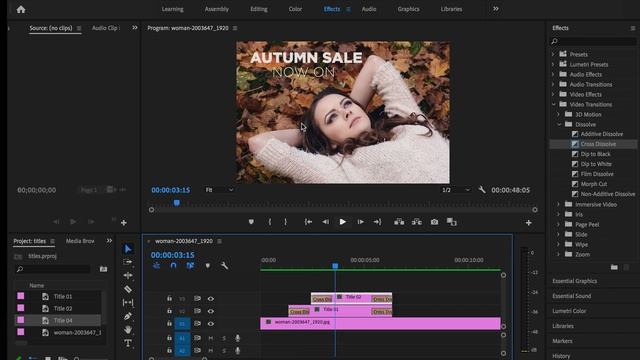640x360 pixels.
Task: Open the Lumetri Color panel
Action: pyautogui.click(x=569, y=311)
